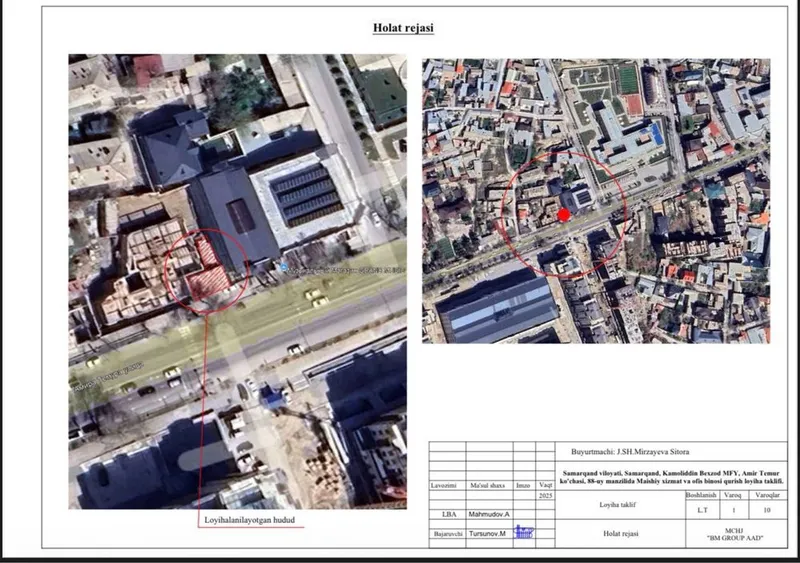This screenshot has height=563, width=800.
Task: Click "Buyurtmachi: J.SH.Mirzayeva Sitora" text
Action: (630, 452)
